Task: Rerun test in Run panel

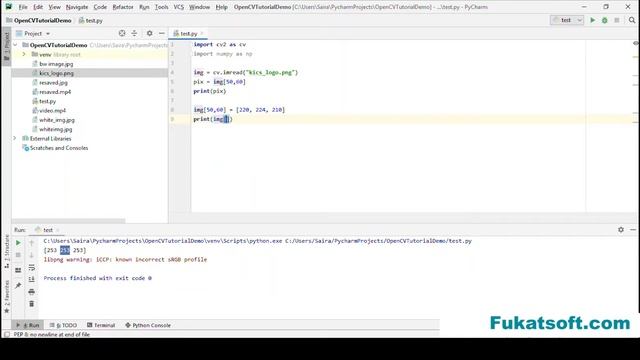Action: click(x=18, y=243)
